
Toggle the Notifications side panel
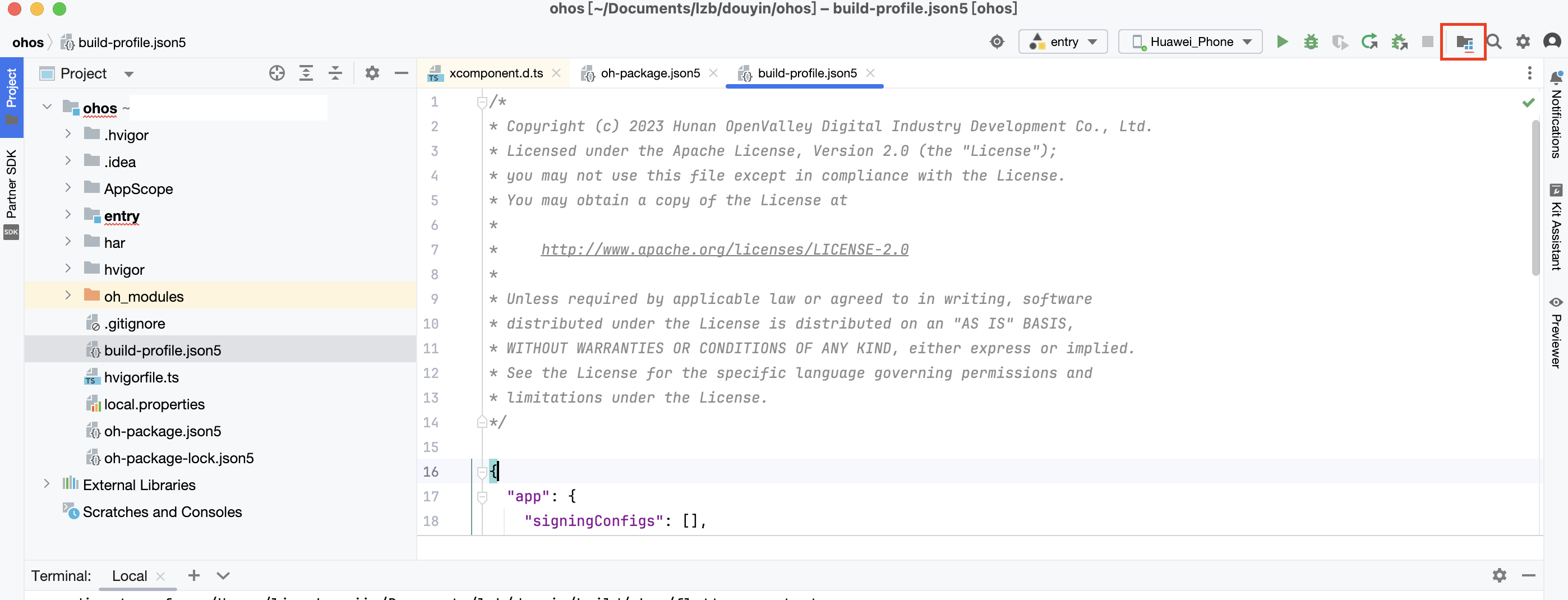click(1556, 116)
